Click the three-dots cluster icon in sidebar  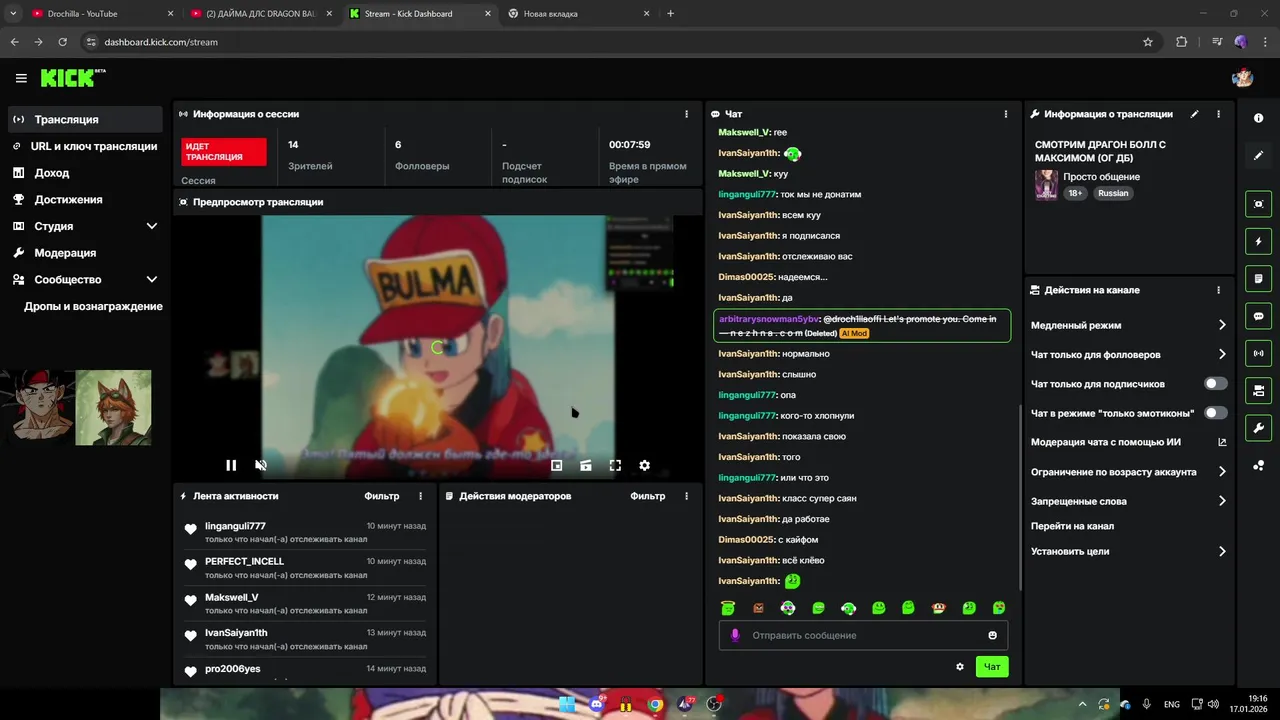pos(1258,465)
